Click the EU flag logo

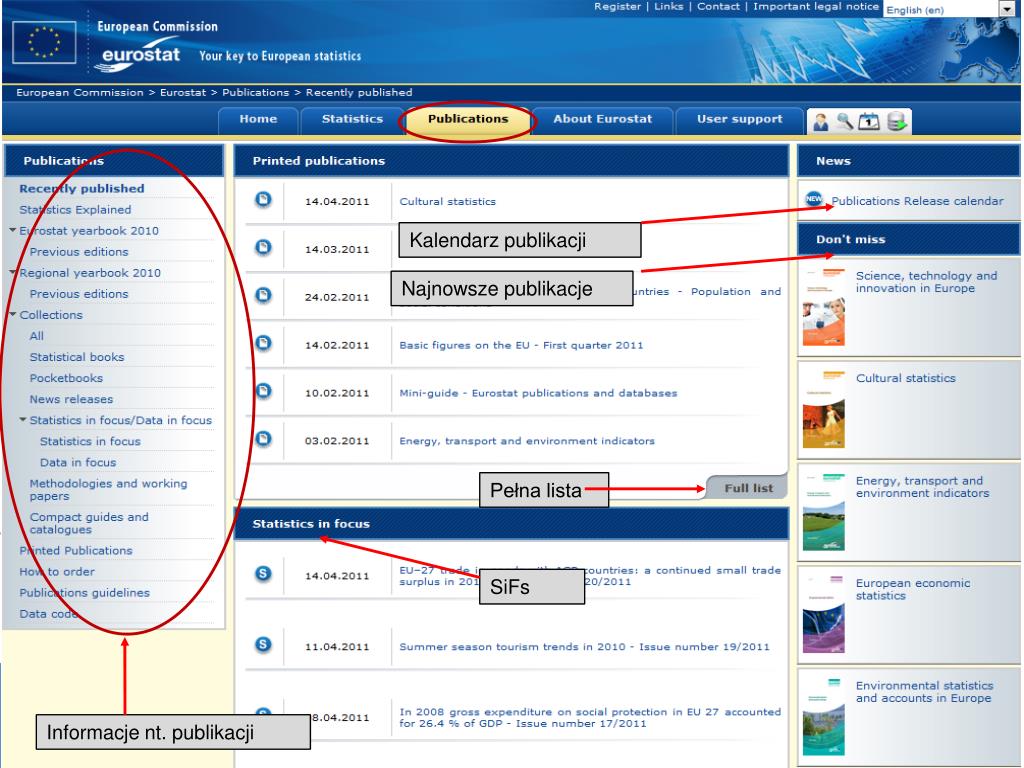(44, 42)
